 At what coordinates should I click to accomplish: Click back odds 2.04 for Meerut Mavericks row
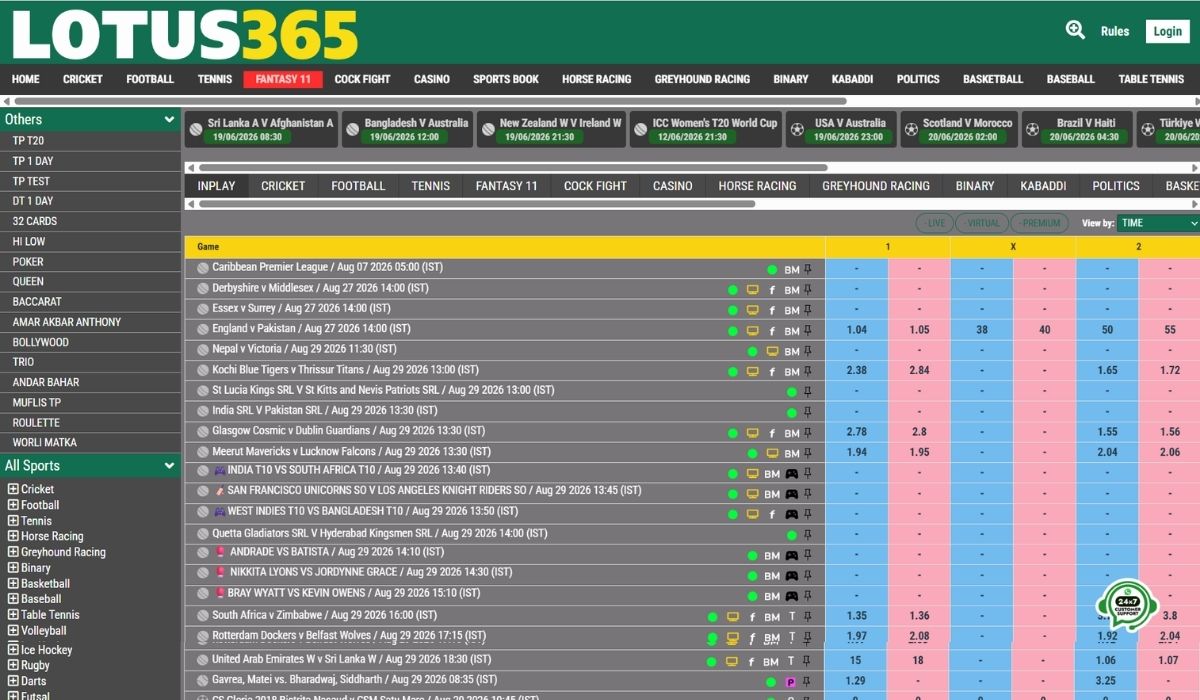[x=1107, y=453]
